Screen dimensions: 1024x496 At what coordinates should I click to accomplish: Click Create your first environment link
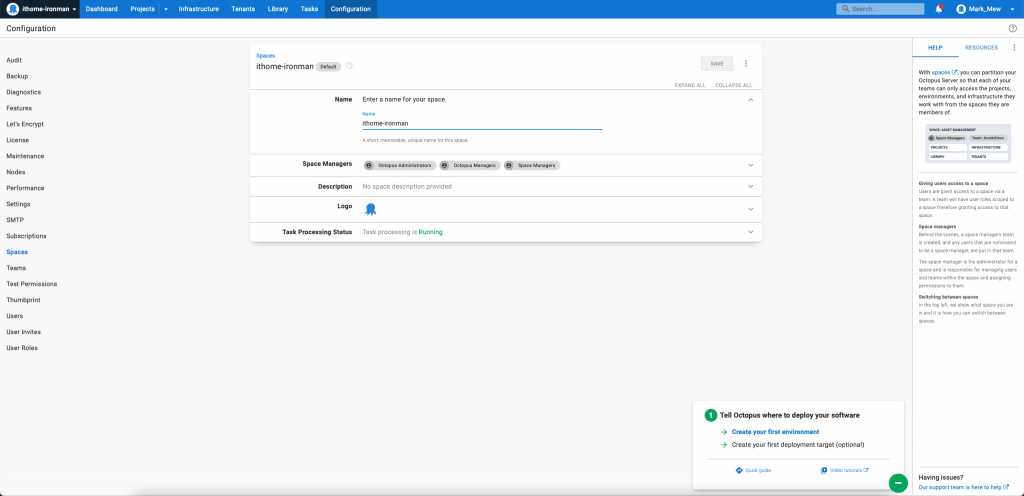point(775,432)
